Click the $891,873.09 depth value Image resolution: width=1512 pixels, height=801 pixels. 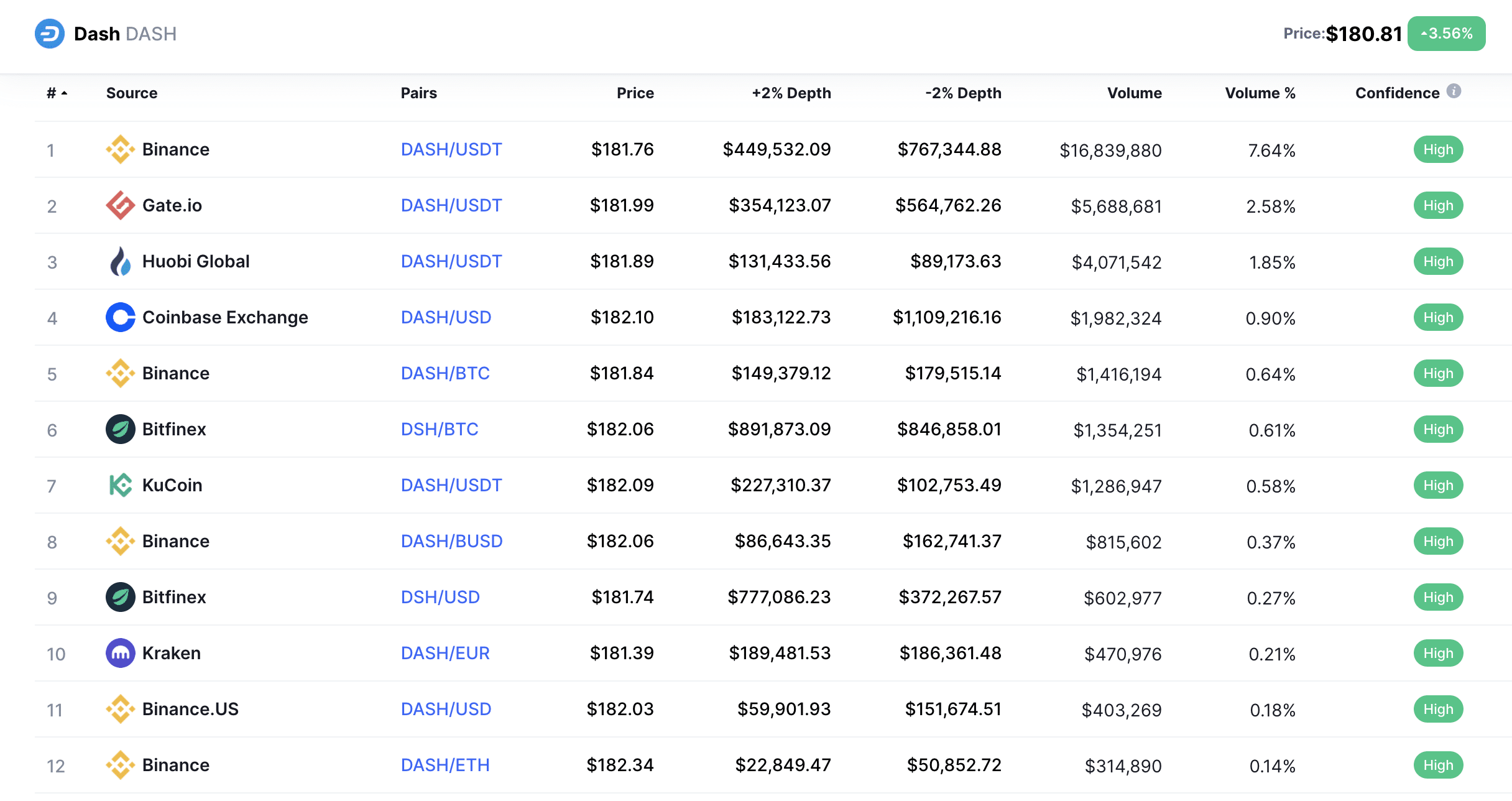[x=780, y=429]
